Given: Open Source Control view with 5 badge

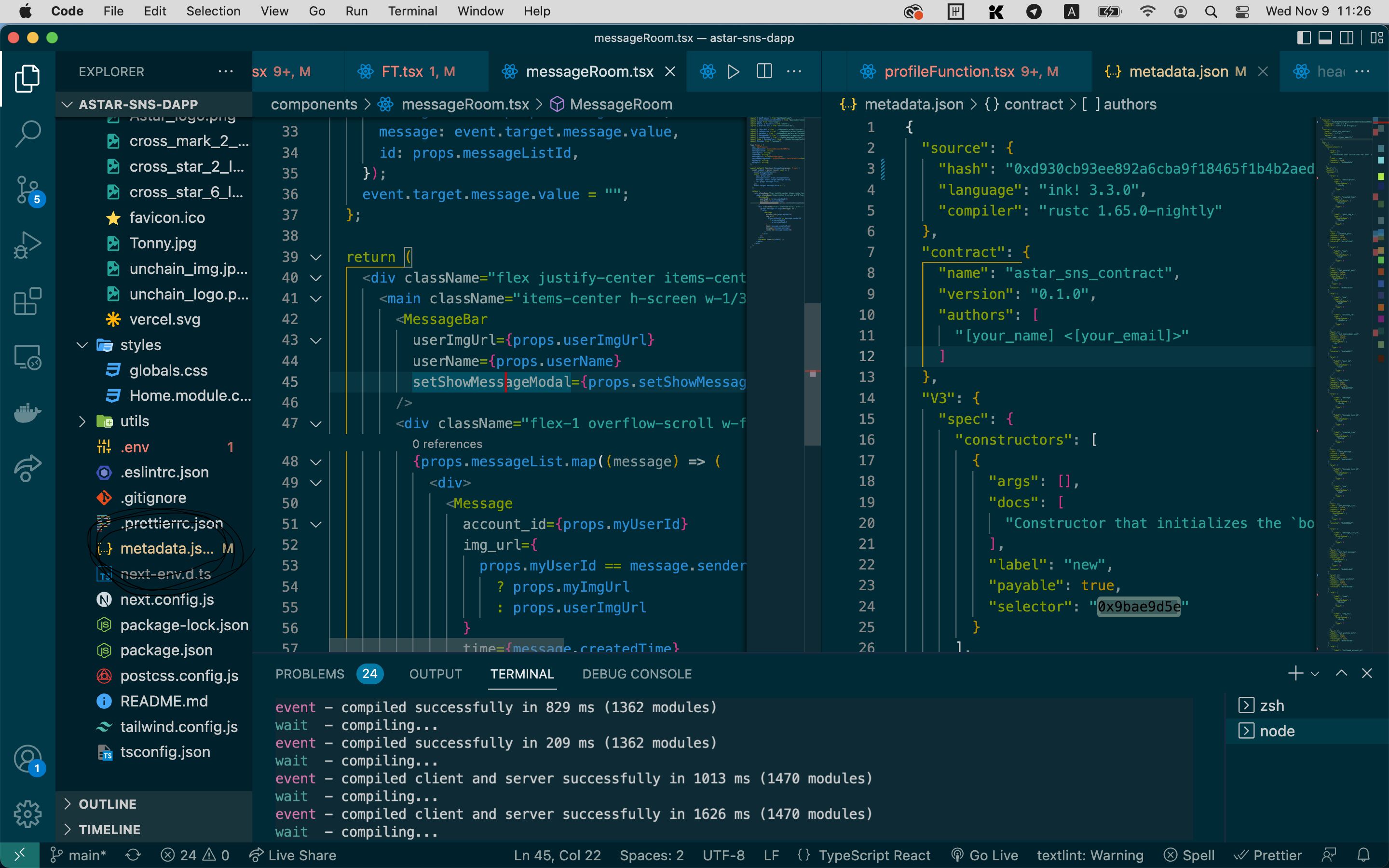Looking at the screenshot, I should 27,190.
